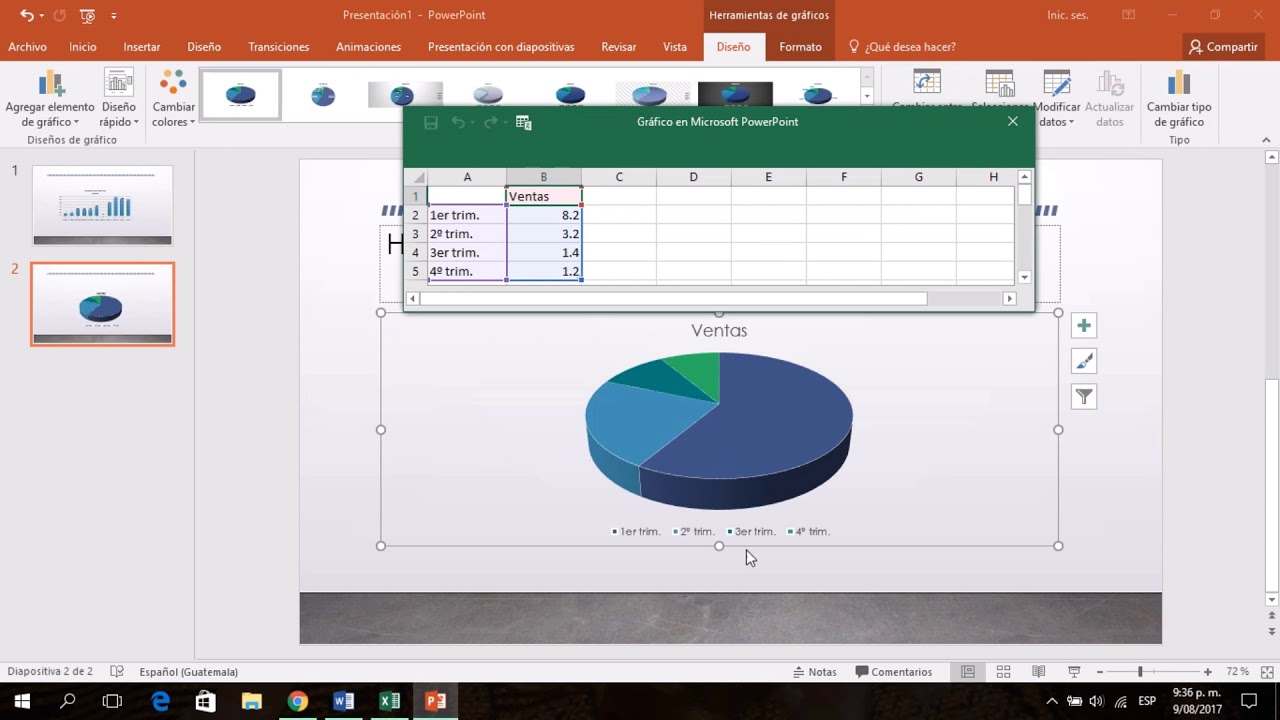Open the Formato chart tools tab
The height and width of the screenshot is (720, 1280).
tap(800, 47)
